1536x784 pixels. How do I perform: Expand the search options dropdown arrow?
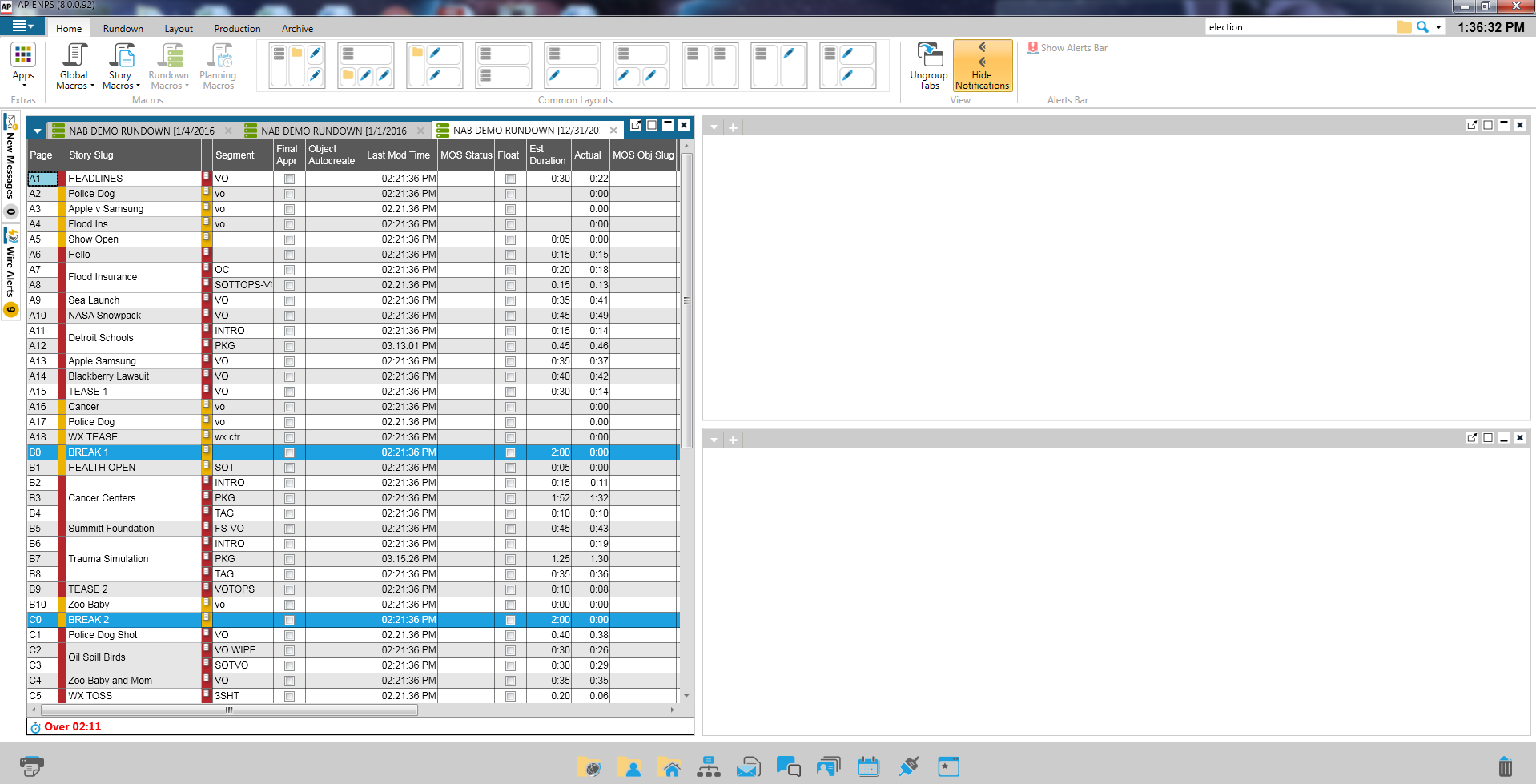click(1438, 27)
